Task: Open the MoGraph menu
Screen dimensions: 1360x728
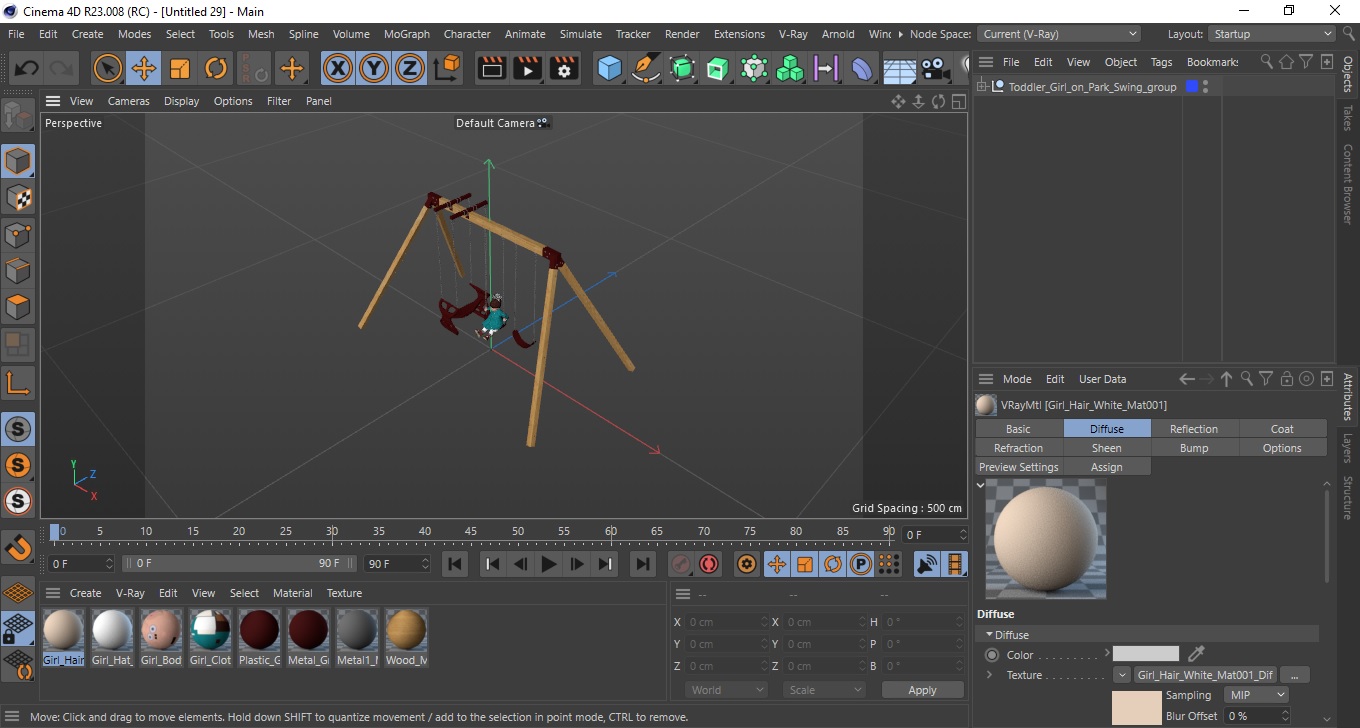Action: pos(407,34)
